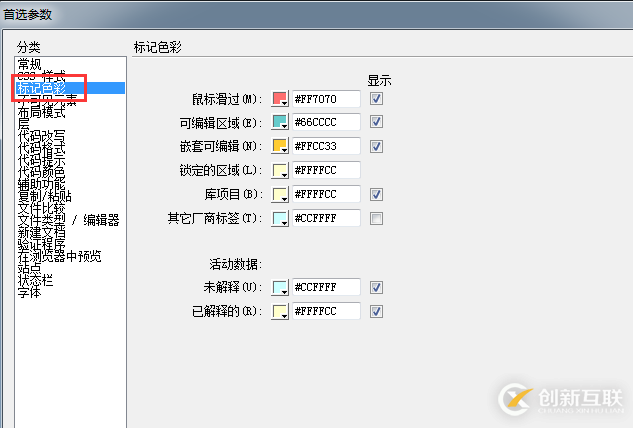This screenshot has width=633, height=428.
Task: Open the 库项目 color swatch
Action: [x=279, y=194]
